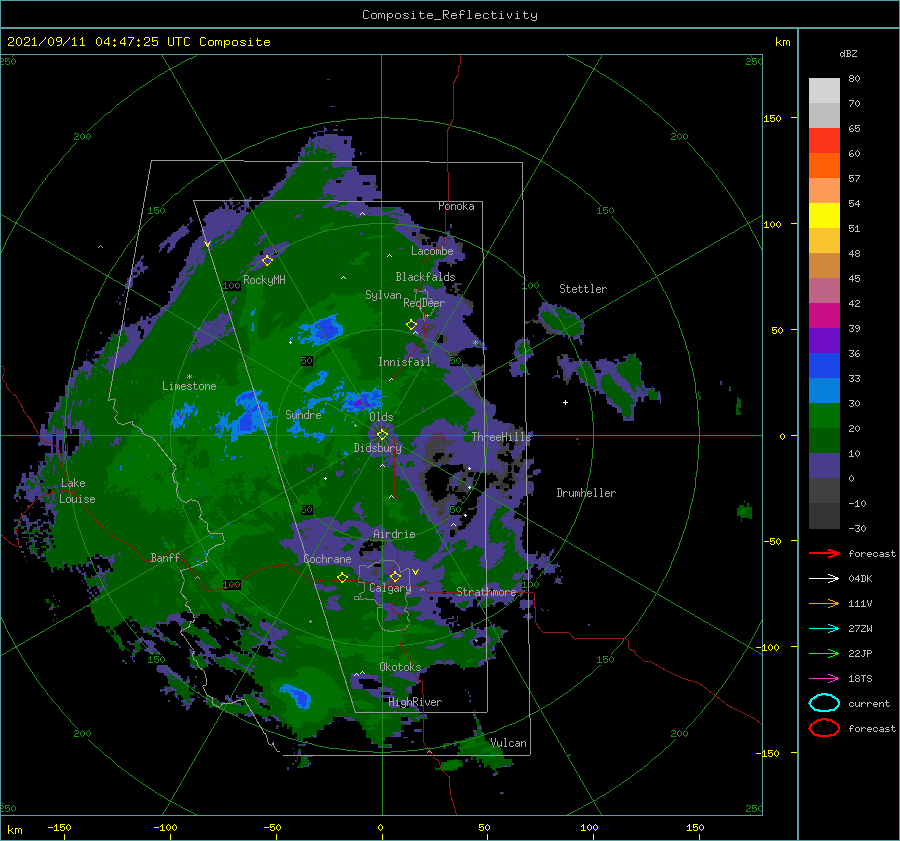Click the yellow diamond marker below RedDeer
The height and width of the screenshot is (841, 900).
411,325
